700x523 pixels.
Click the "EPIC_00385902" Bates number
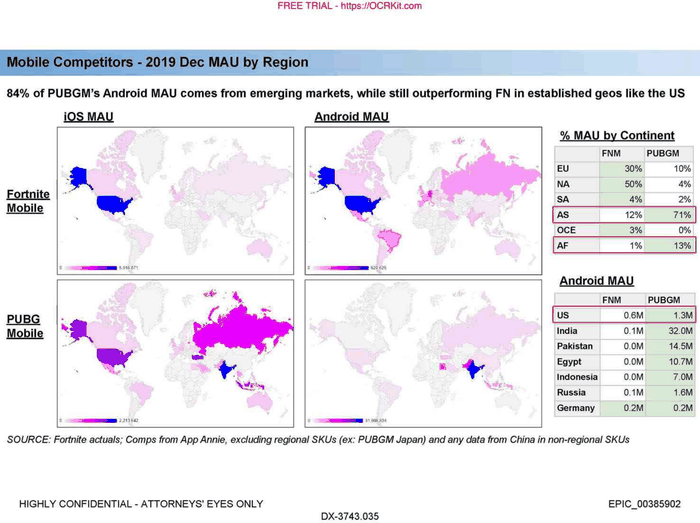coord(644,504)
